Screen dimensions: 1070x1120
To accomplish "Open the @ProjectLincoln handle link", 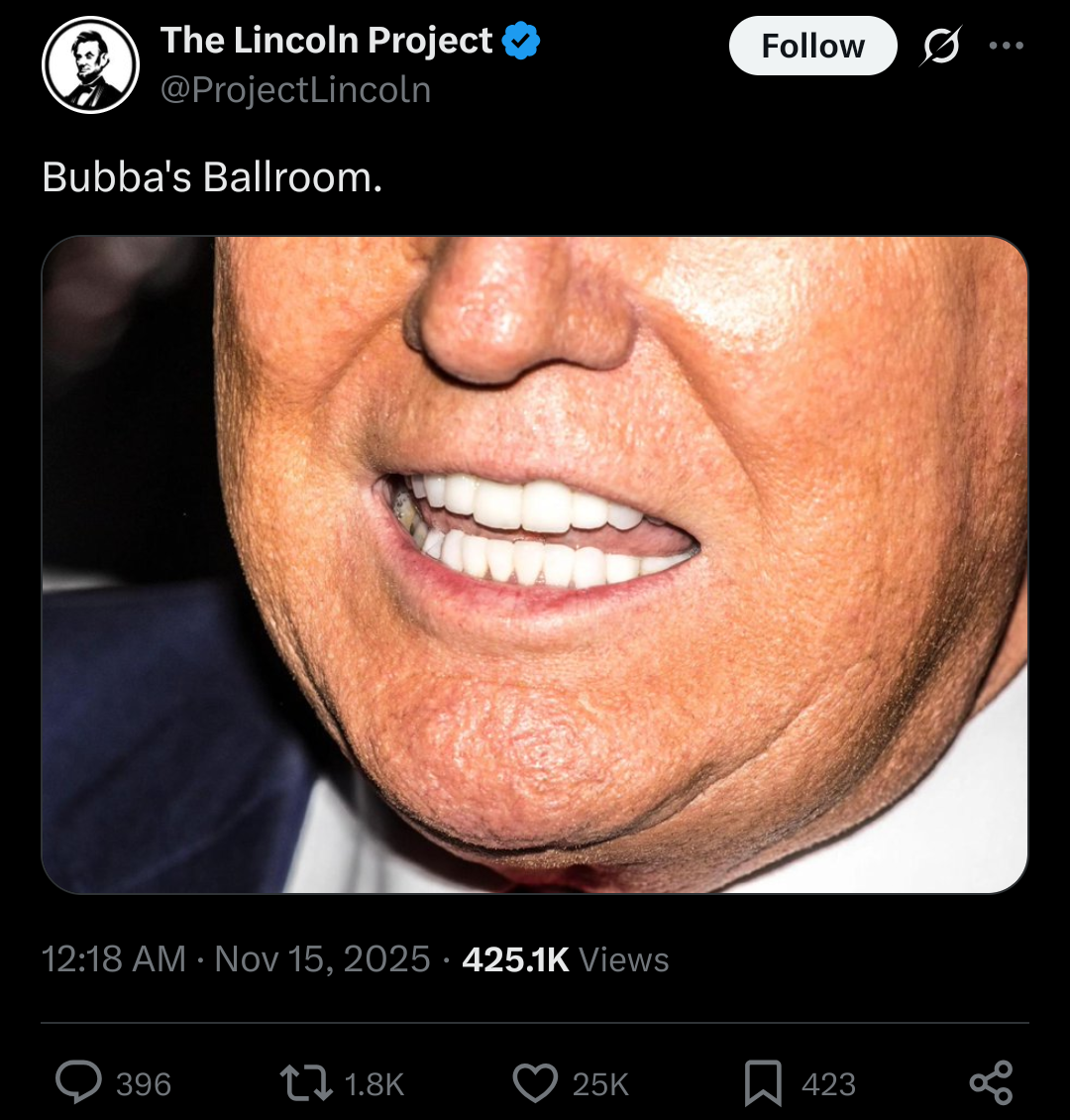I will pyautogui.click(x=295, y=90).
